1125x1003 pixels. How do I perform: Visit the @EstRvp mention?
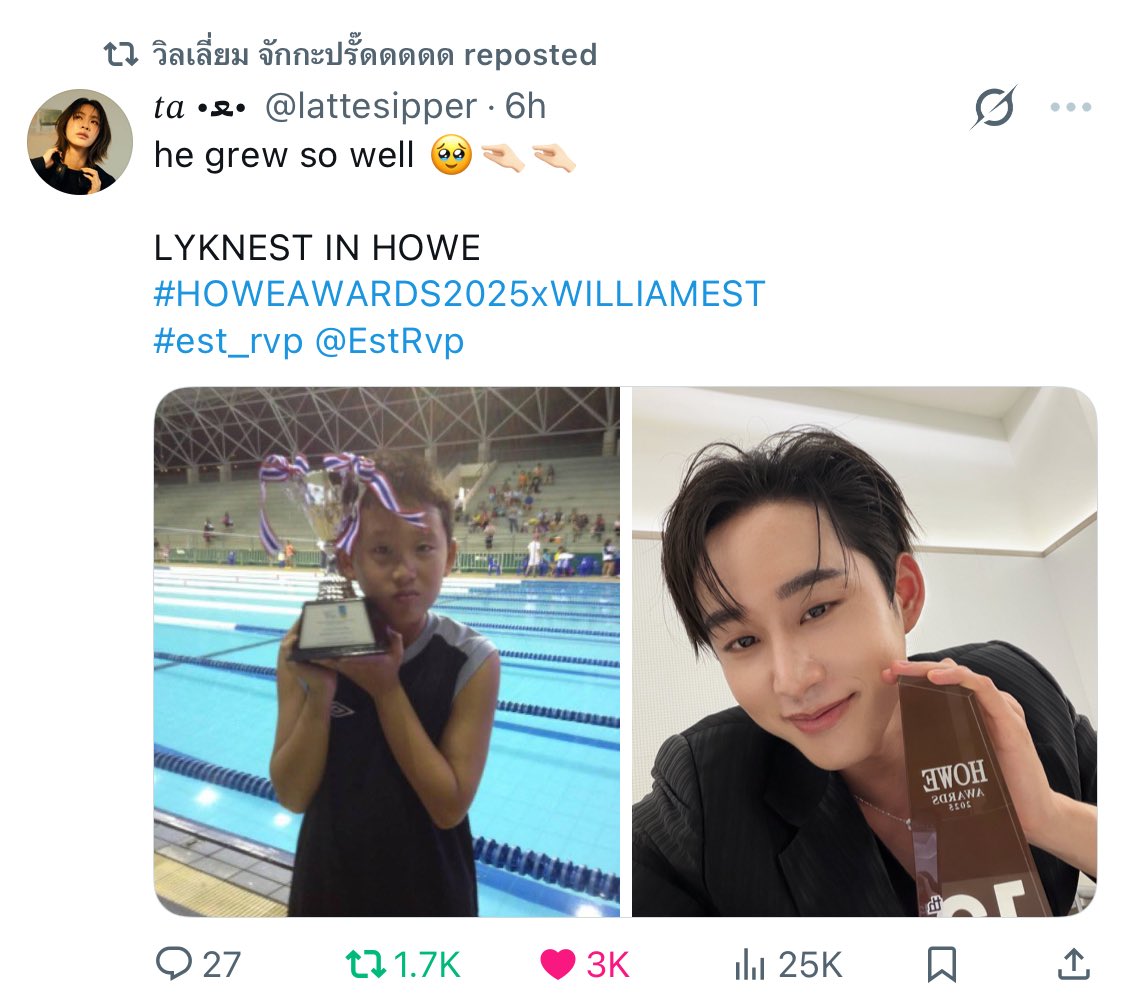[390, 342]
